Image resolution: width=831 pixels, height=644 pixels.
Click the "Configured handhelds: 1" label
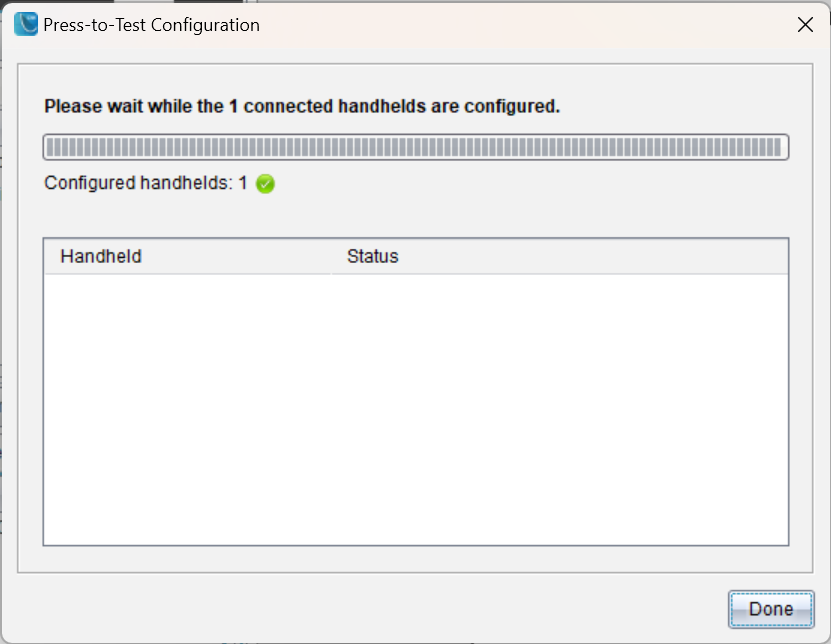(146, 184)
